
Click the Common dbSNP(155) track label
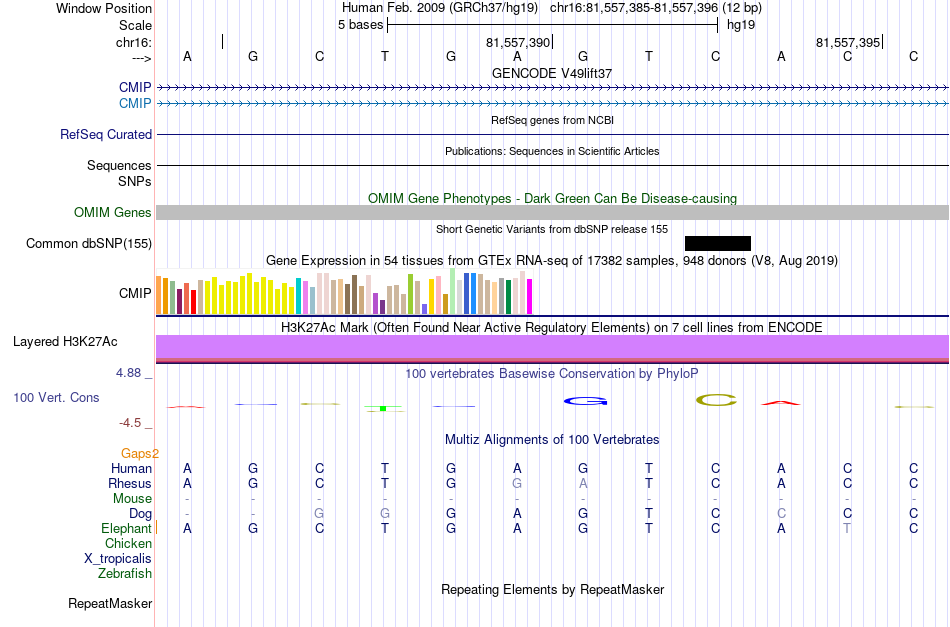[x=89, y=244]
